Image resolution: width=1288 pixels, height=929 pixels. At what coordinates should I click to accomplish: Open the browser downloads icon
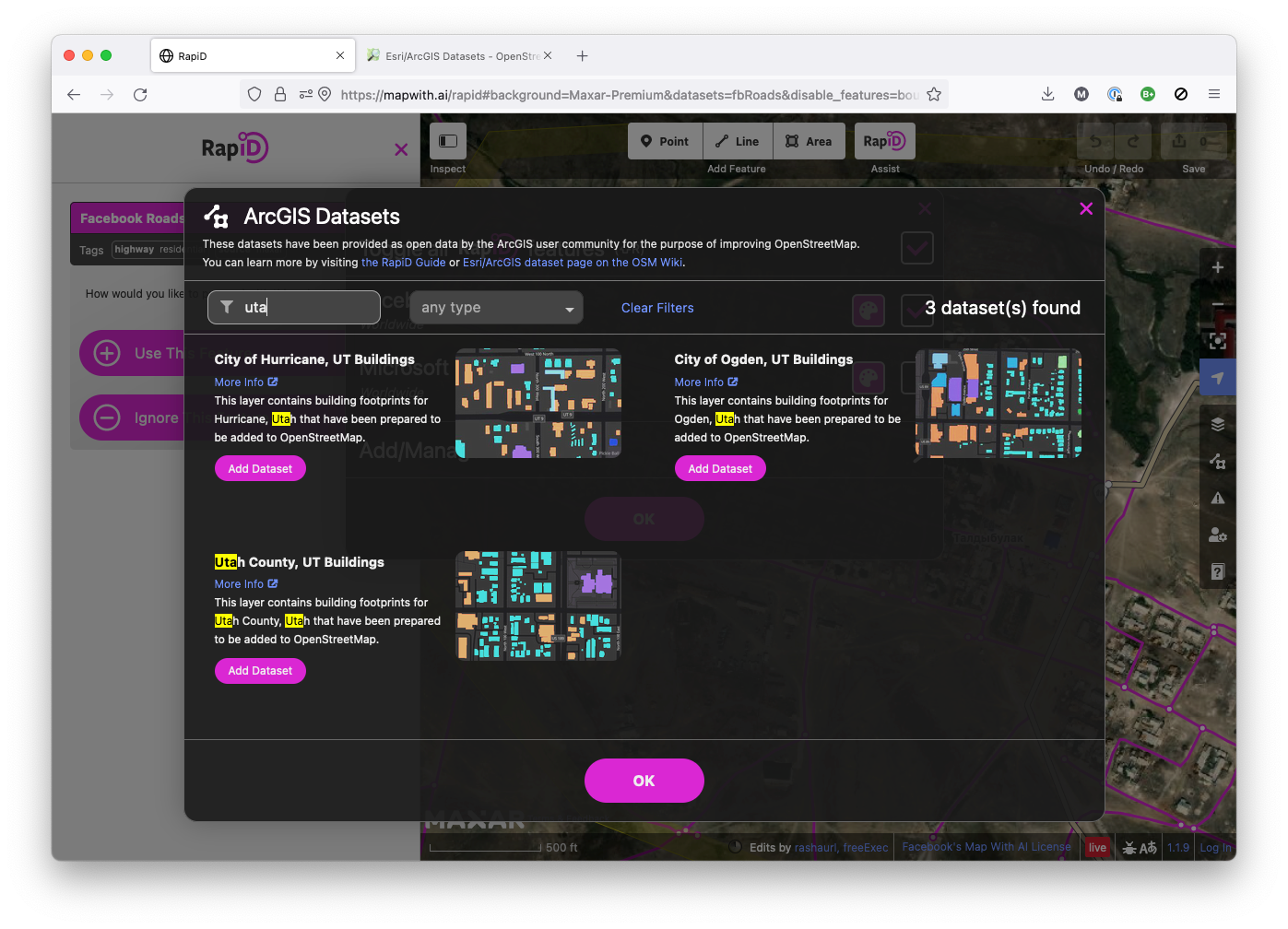tap(1048, 94)
